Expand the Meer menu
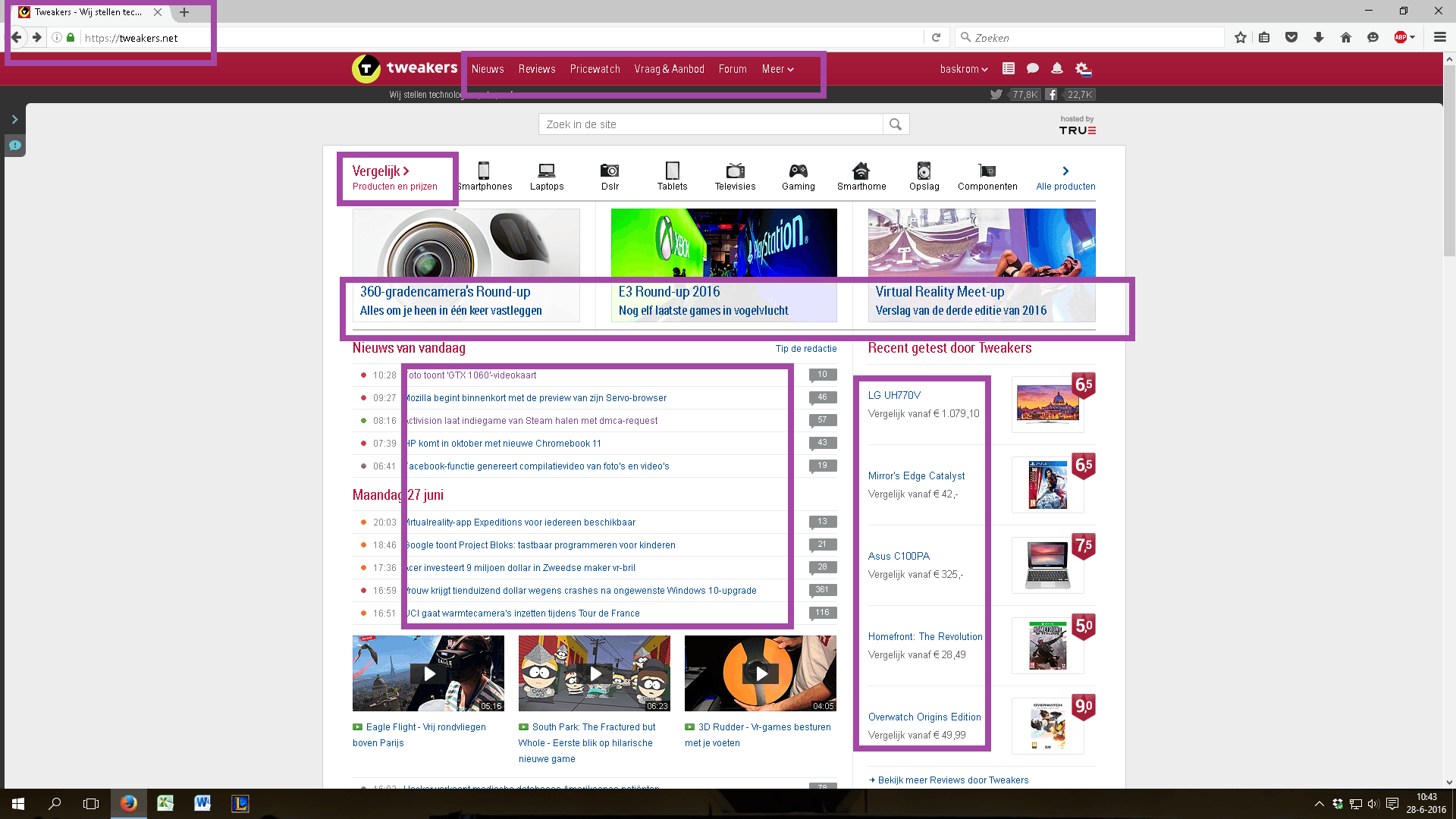Screen dimensions: 1456x819 tap(777, 69)
